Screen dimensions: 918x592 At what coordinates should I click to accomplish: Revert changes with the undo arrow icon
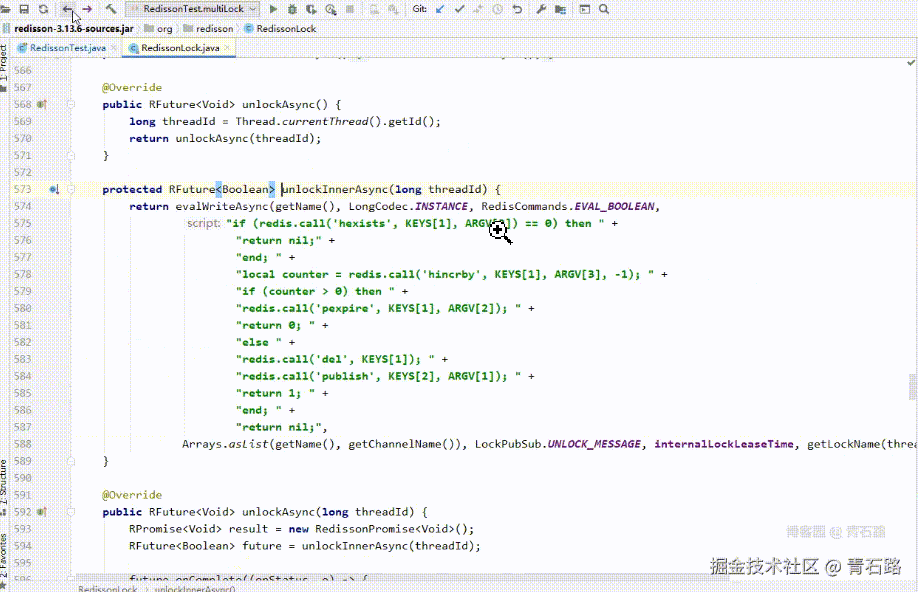pos(517,9)
